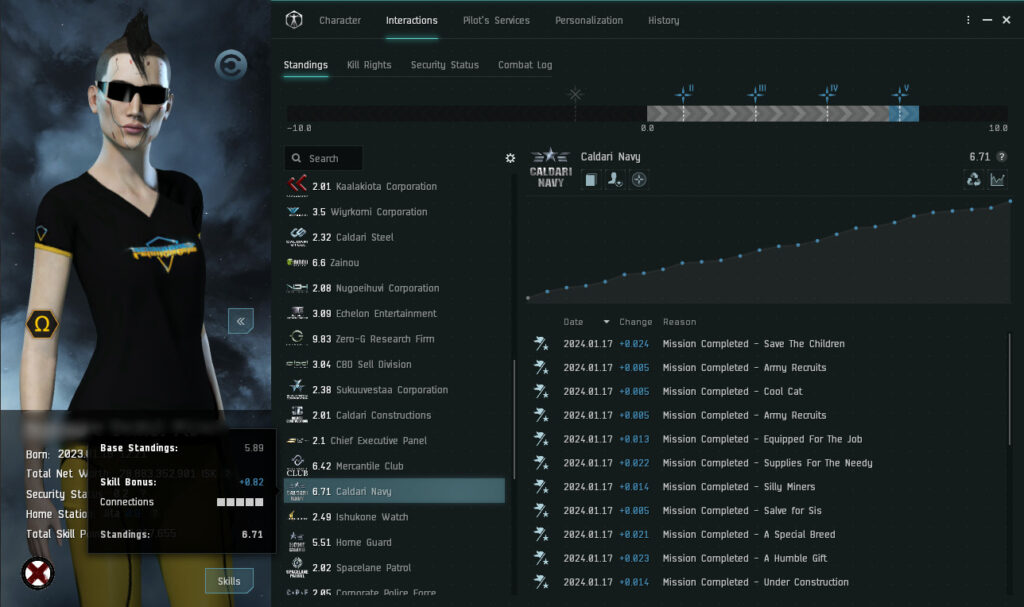Viewport: 1024px width, 607px height.
Task: Select the Caldari Navy standings entry
Action: [x=394, y=491]
